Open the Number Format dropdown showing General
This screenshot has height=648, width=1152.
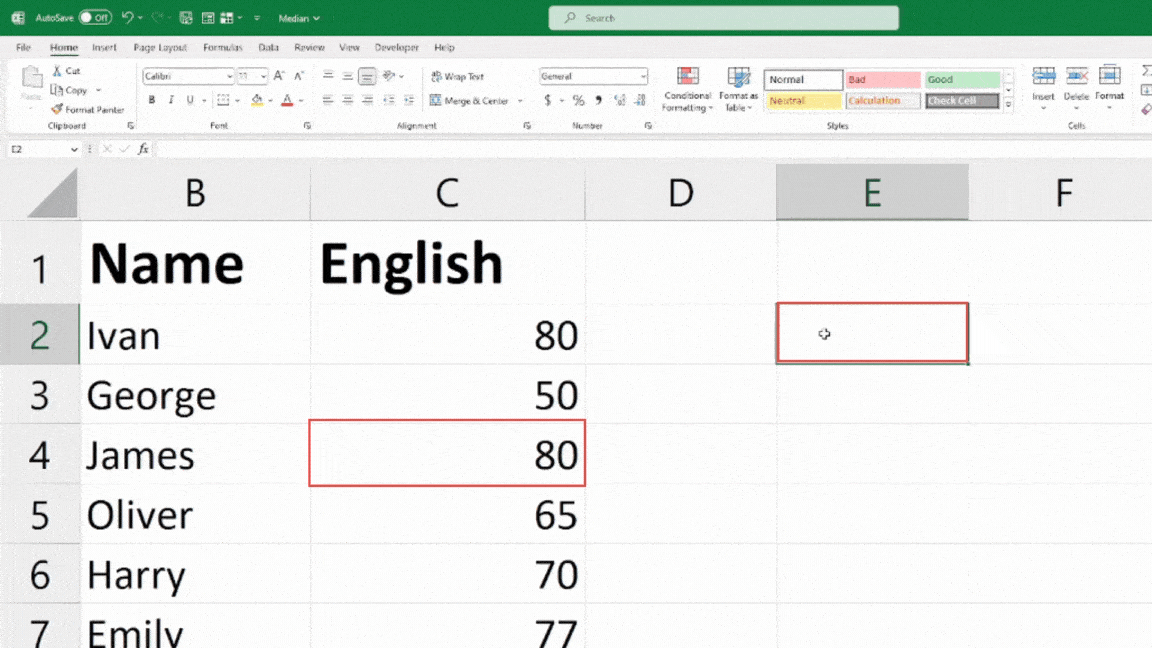click(x=593, y=76)
